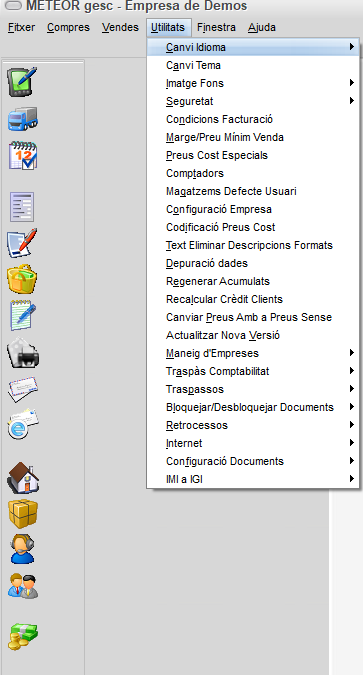This screenshot has height=675, width=363.
Task: Choose Comptadors menu entry
Action: 253,173
